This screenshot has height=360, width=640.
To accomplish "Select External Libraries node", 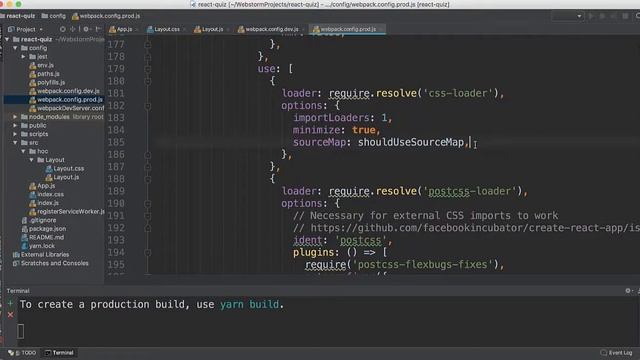I will (41, 254).
